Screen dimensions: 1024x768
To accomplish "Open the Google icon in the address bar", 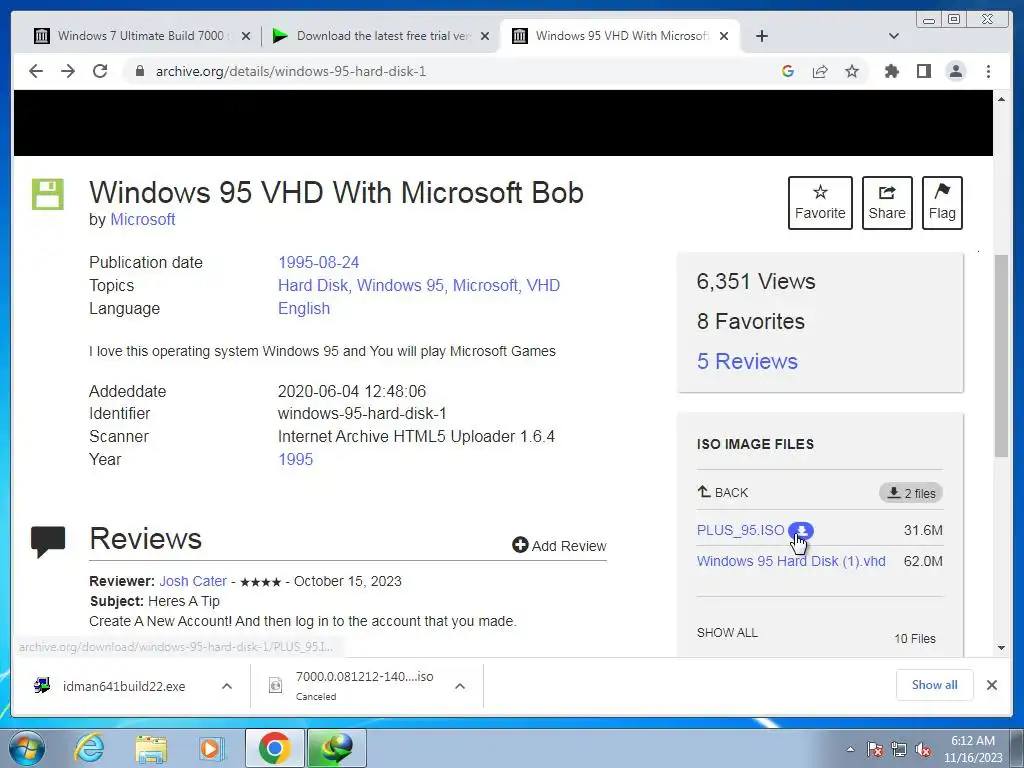I will click(788, 71).
